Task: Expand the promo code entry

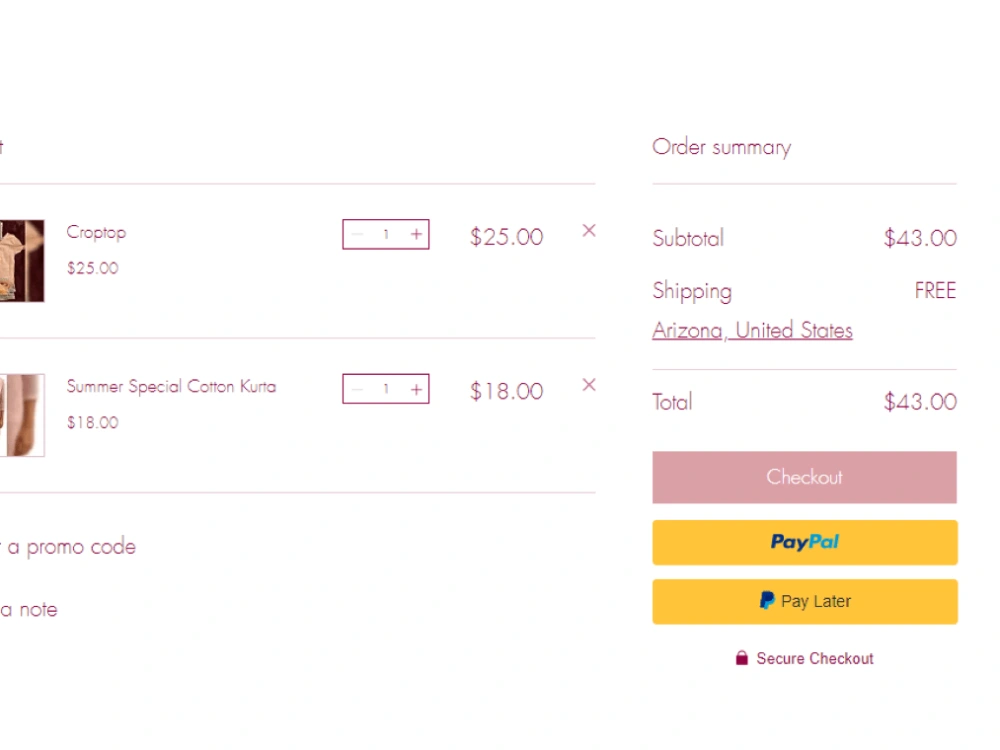Action: [68, 547]
